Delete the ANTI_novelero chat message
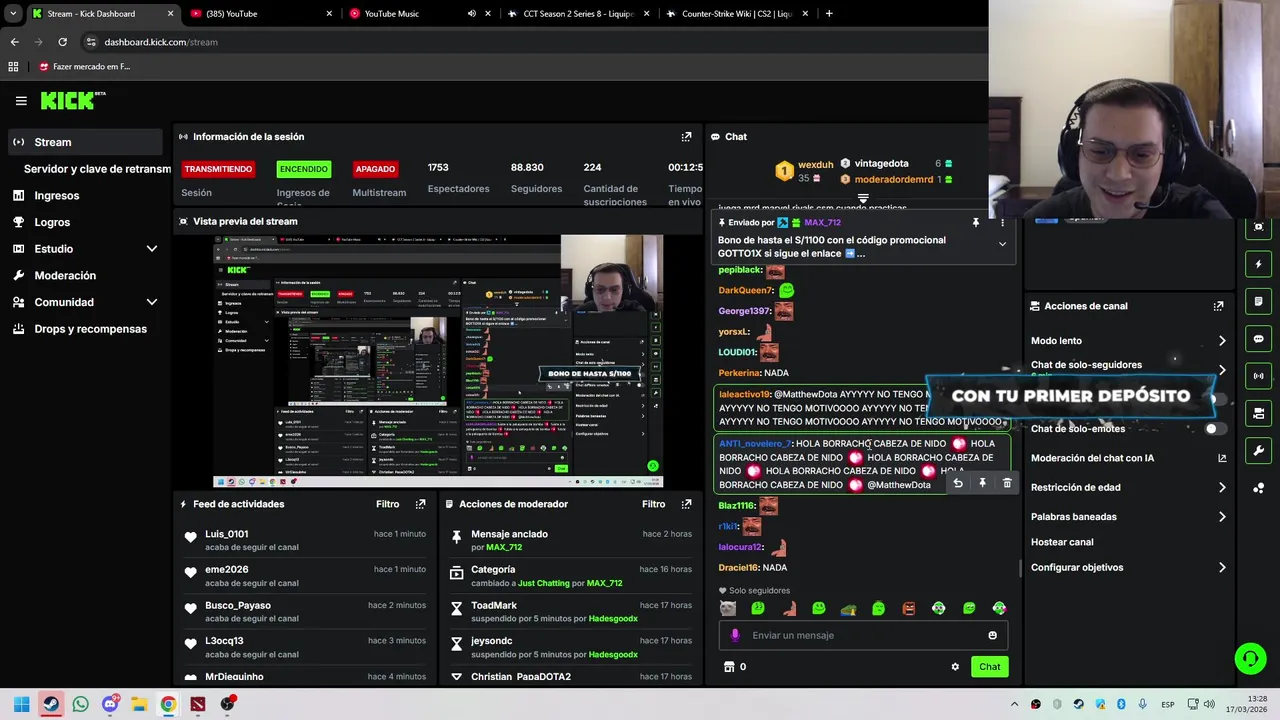Screen dimensions: 1280x720 point(1007,484)
